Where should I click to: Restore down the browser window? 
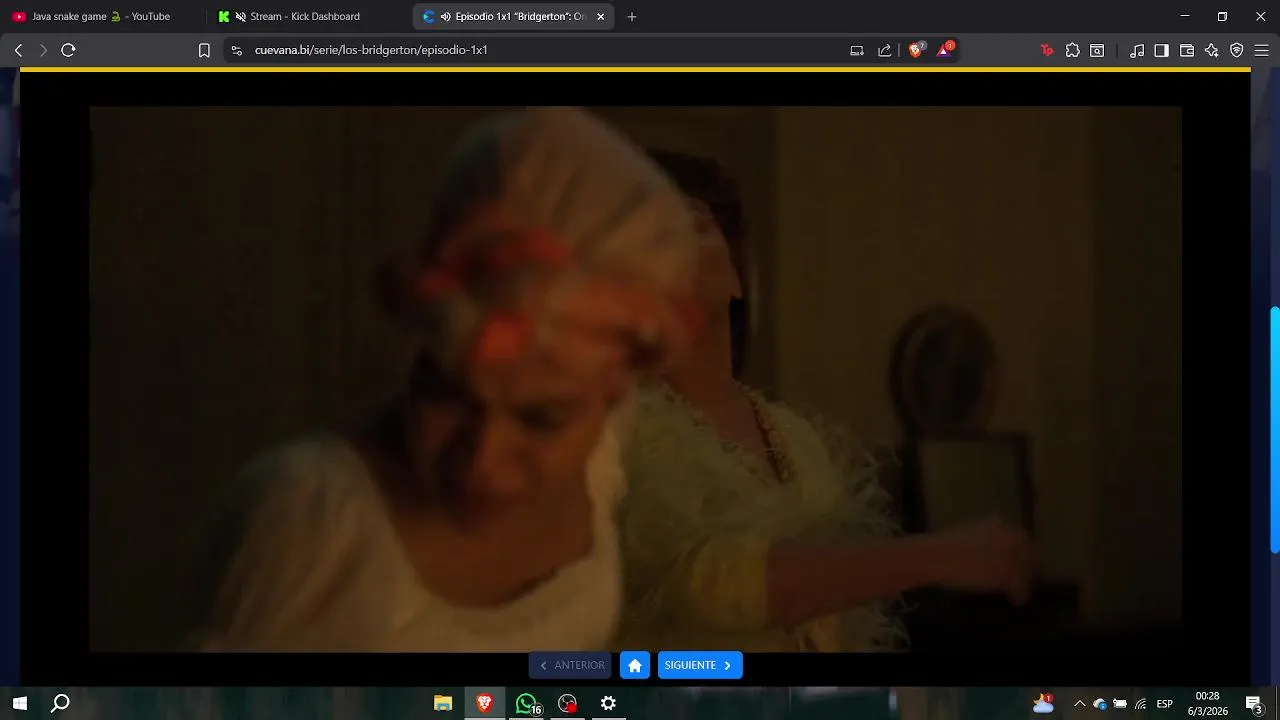coord(1222,16)
